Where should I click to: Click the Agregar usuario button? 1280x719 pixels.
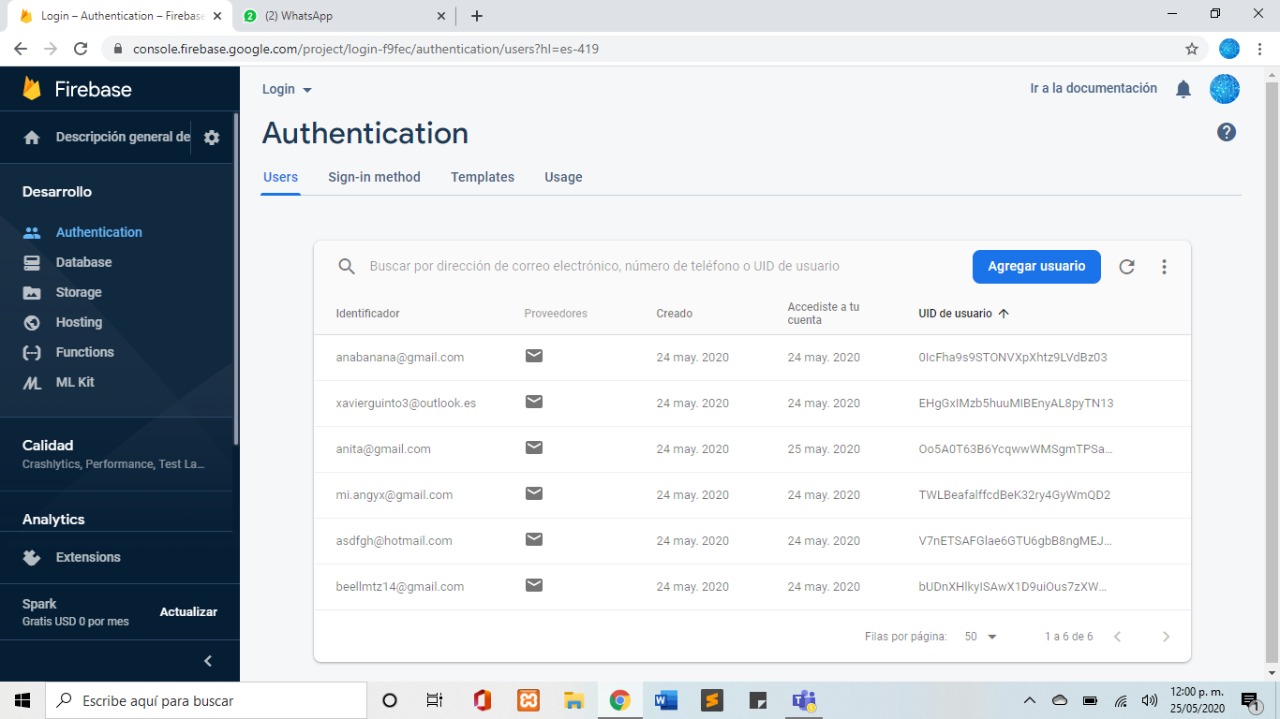pos(1036,267)
